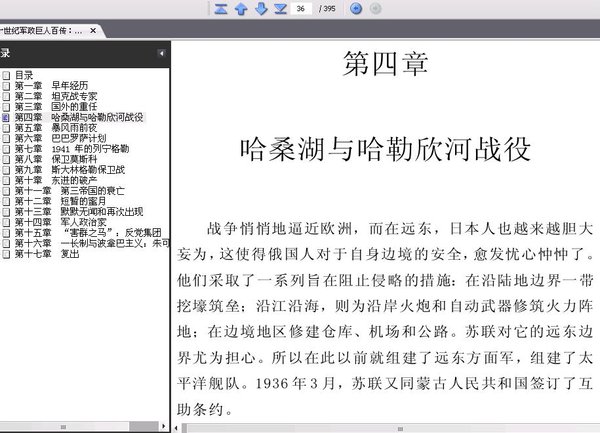Open bookmark 第十五章 害群之马
This screenshot has width=600, height=433.
(x=88, y=233)
